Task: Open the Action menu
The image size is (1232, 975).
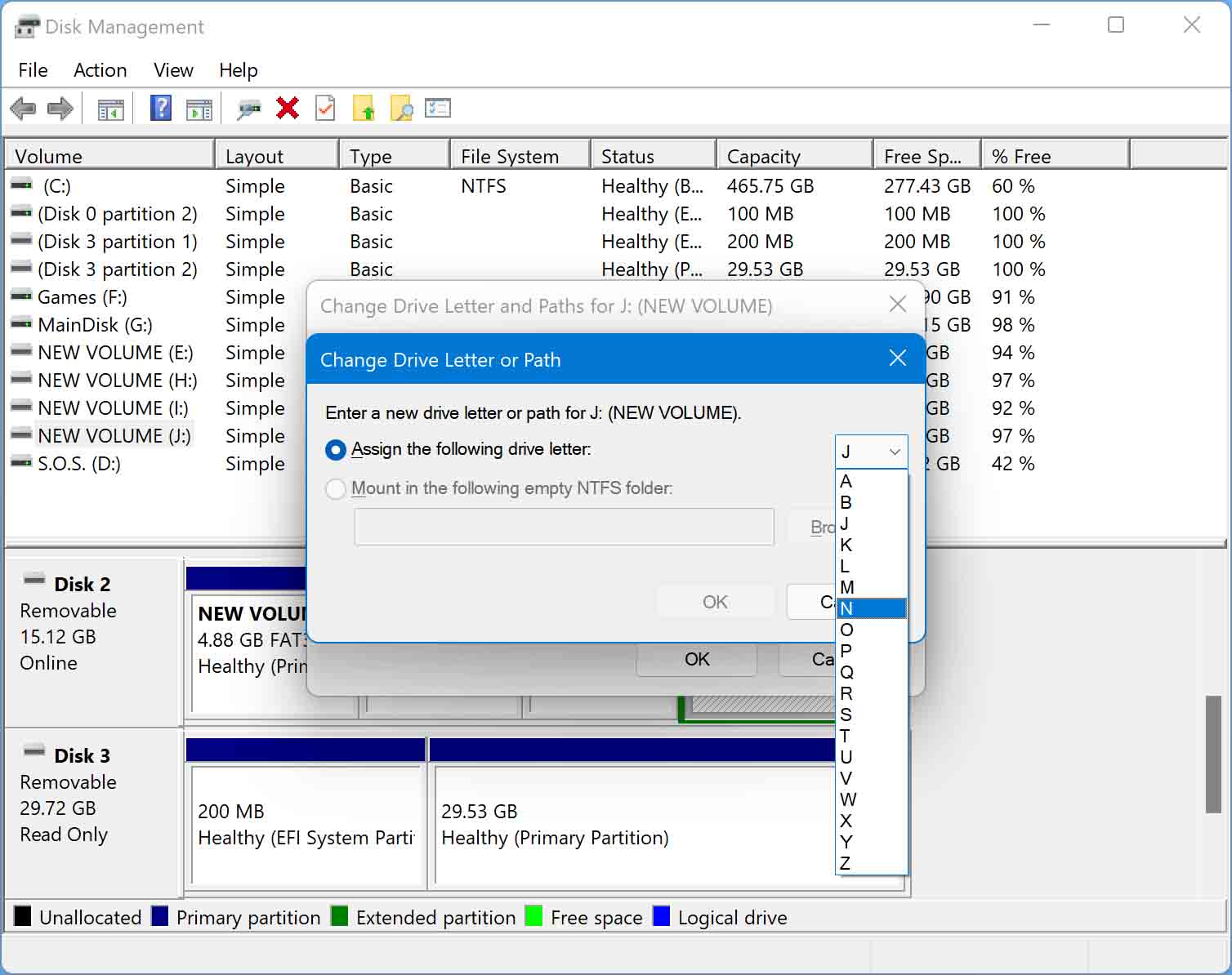Action: [x=100, y=70]
